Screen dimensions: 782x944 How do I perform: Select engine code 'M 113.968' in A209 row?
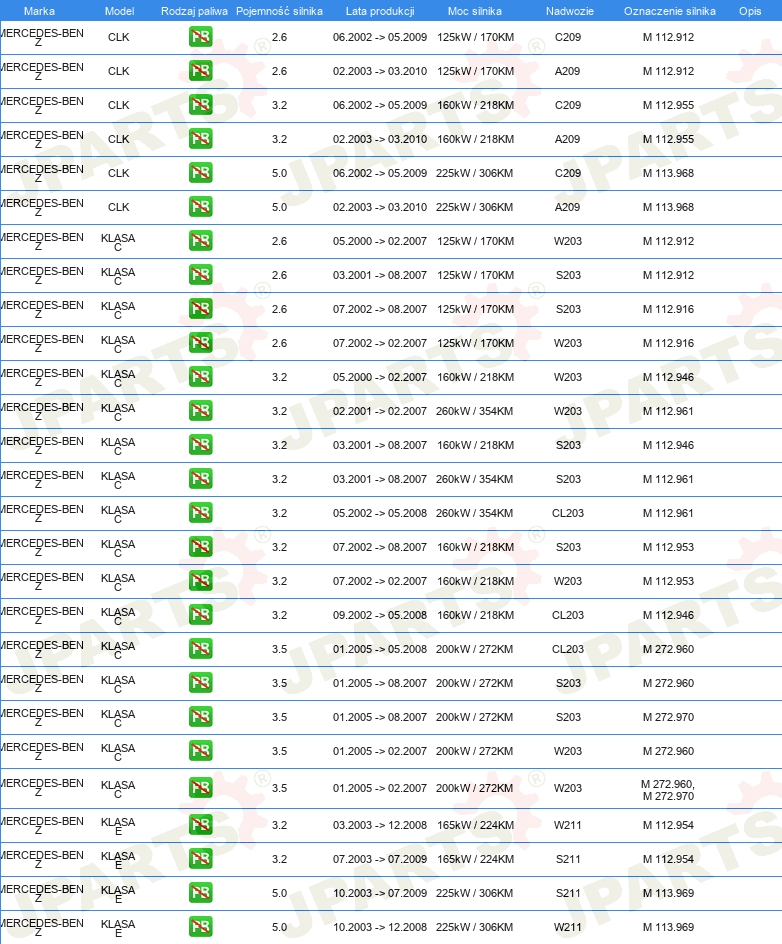(668, 207)
